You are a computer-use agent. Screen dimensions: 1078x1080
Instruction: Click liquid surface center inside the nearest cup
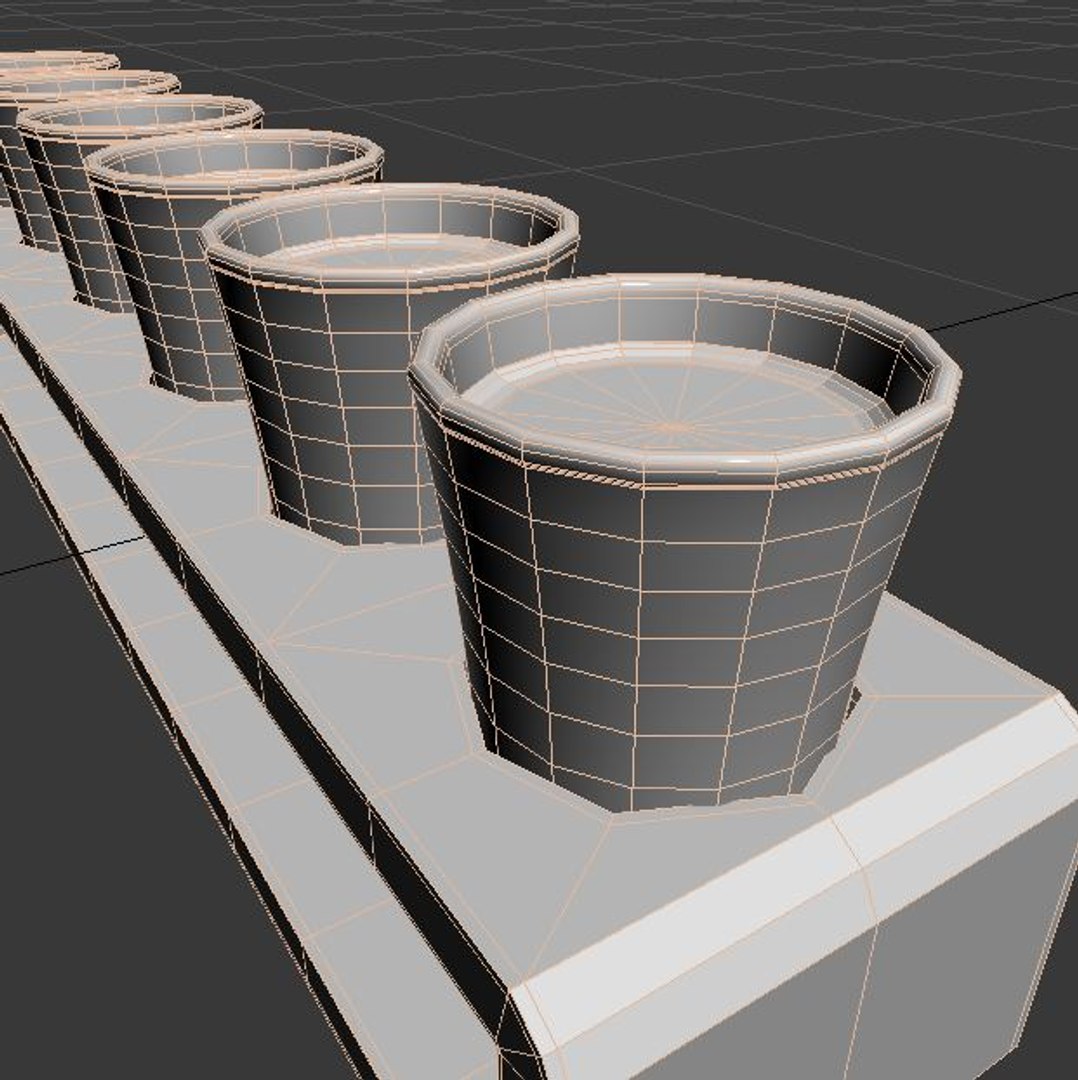[x=674, y=427]
